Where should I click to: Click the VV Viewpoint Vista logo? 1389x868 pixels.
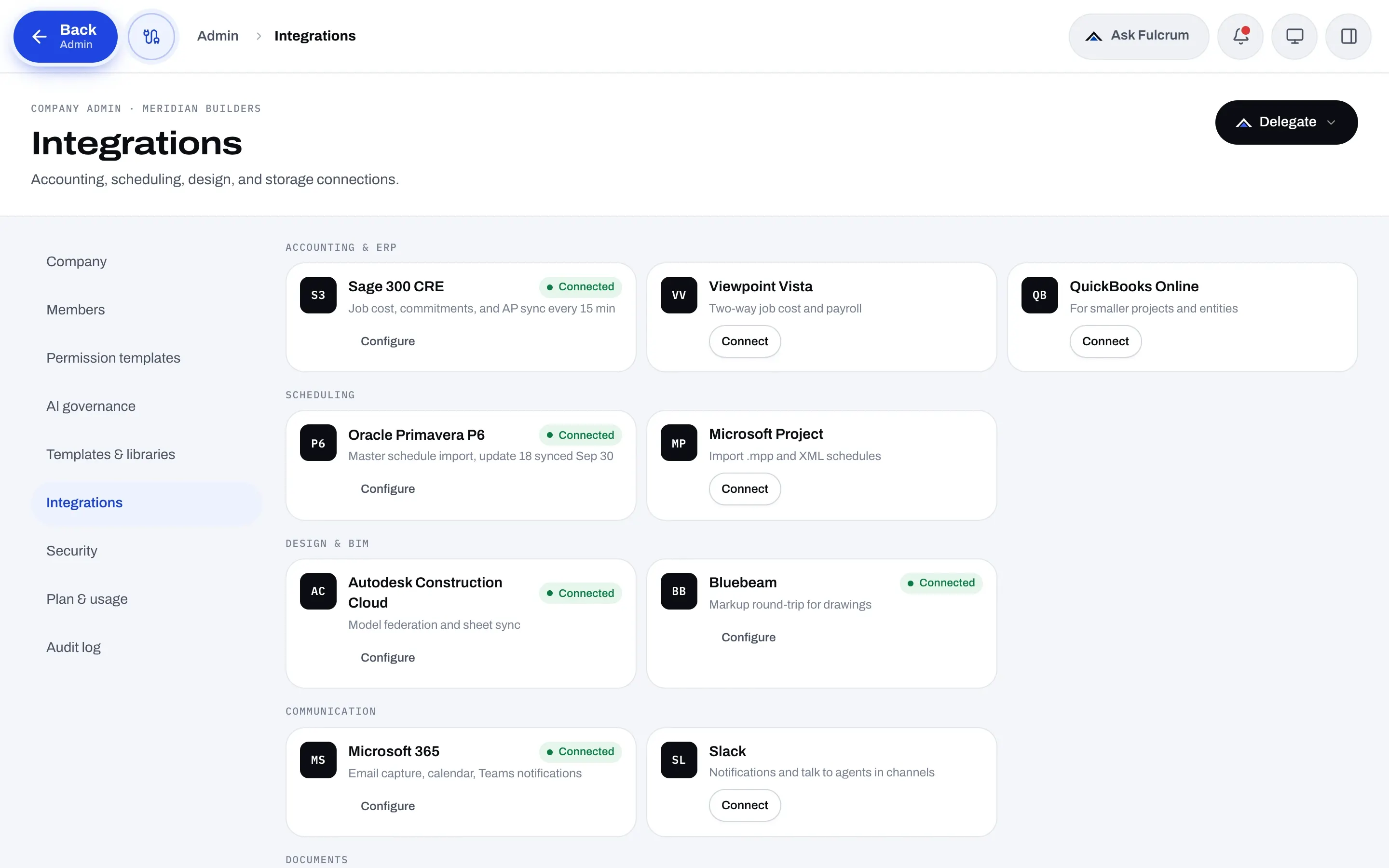click(679, 295)
